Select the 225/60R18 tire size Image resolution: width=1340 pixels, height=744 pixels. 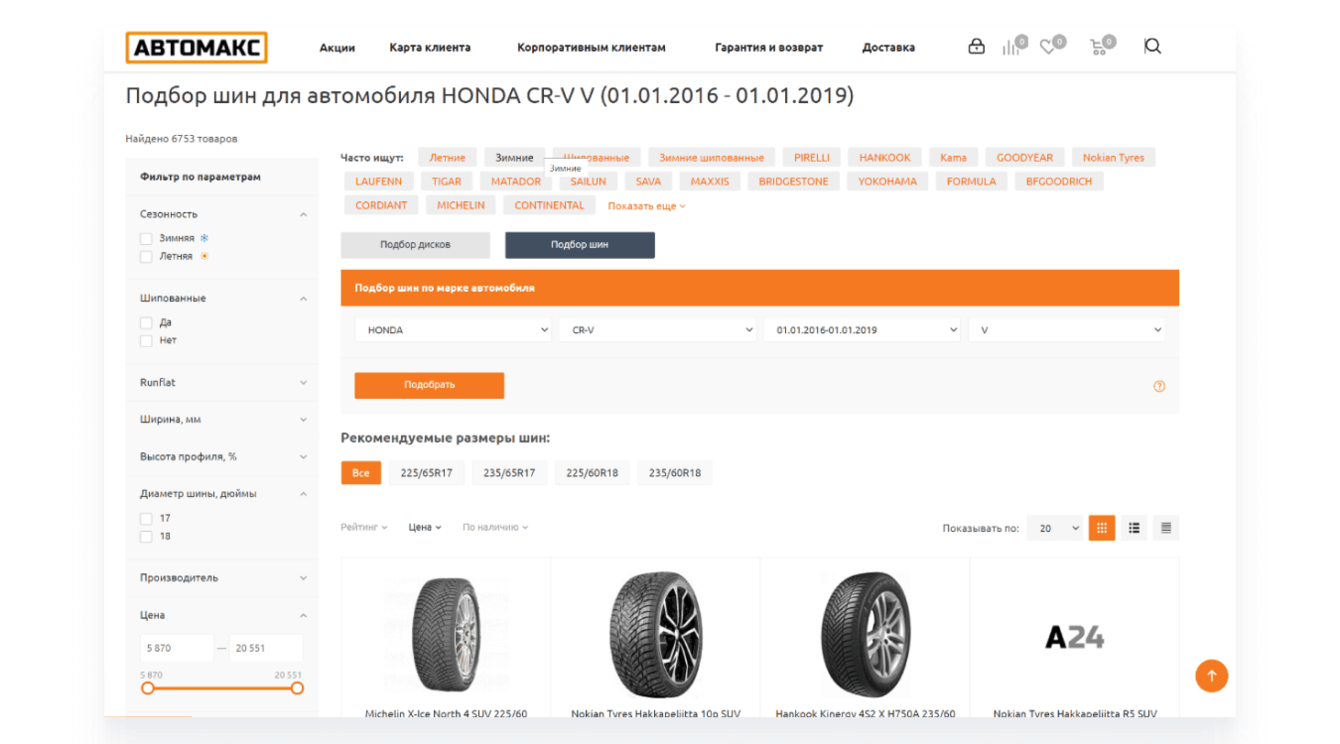click(592, 473)
